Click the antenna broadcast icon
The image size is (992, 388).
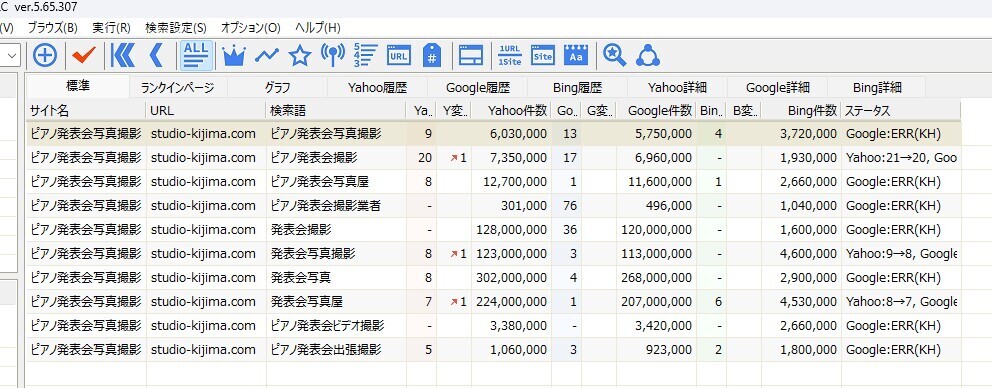(333, 55)
